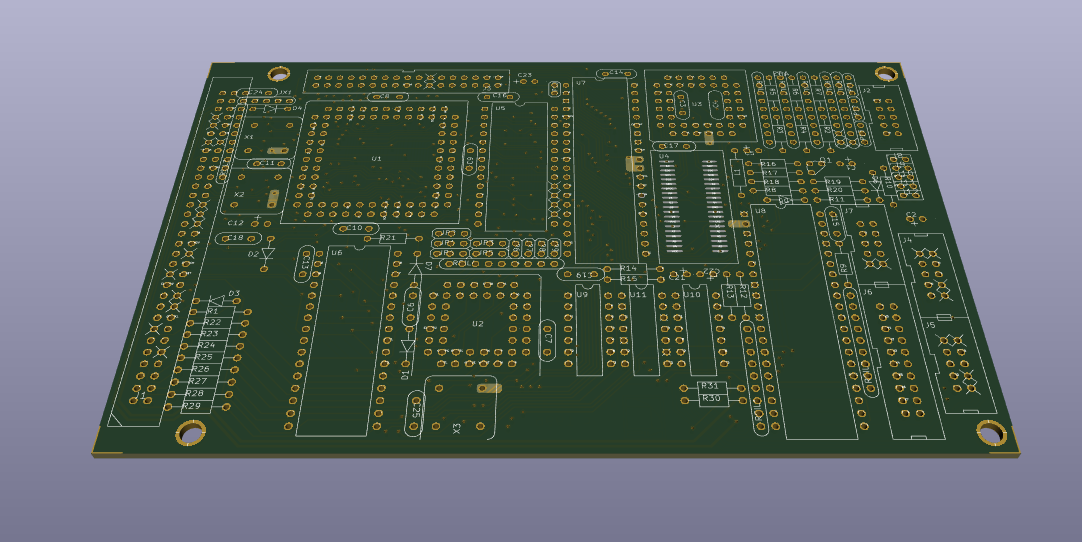Select the U4 footprint label

pyautogui.click(x=663, y=157)
